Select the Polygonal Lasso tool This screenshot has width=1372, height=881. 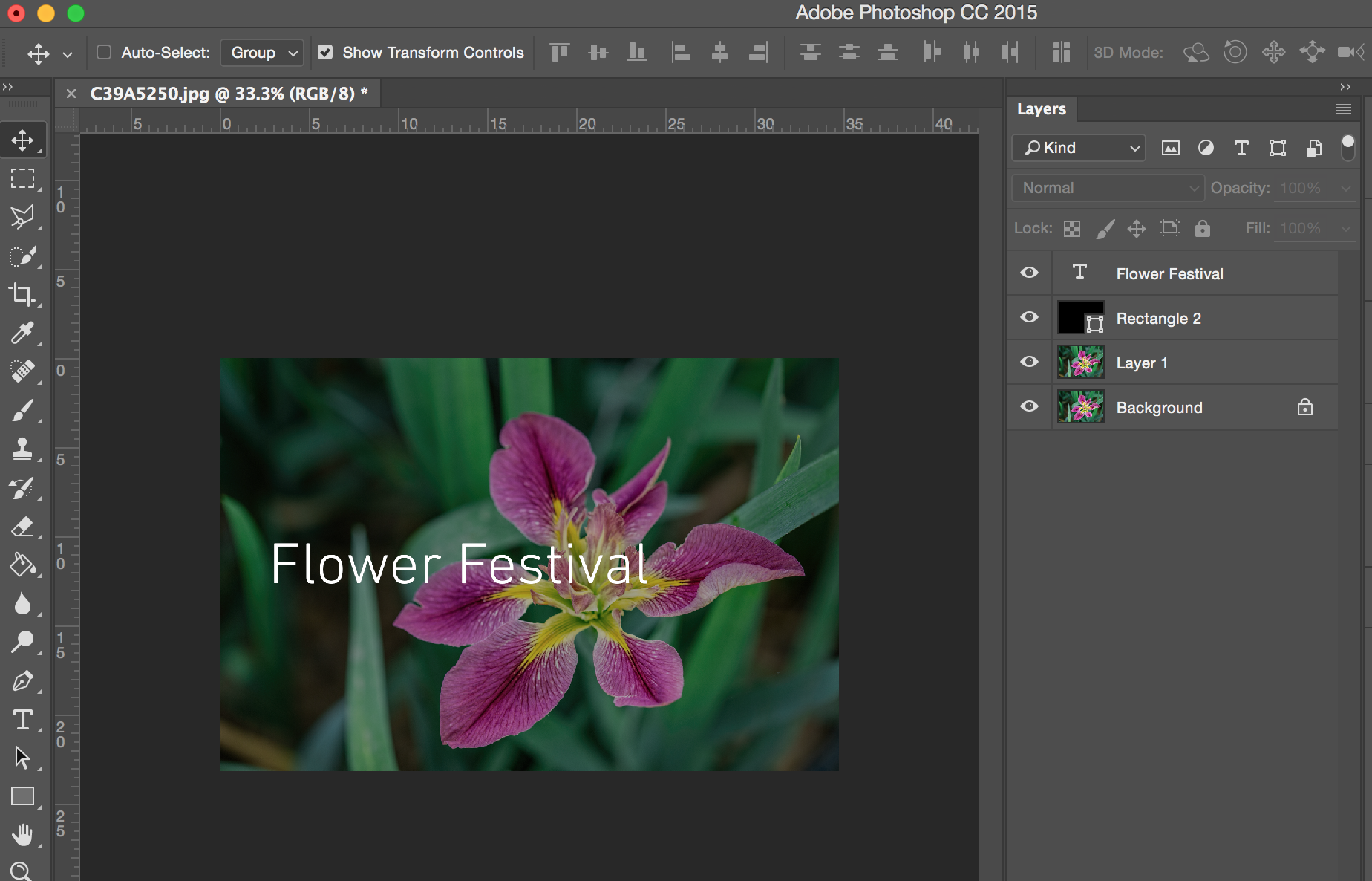[22, 218]
